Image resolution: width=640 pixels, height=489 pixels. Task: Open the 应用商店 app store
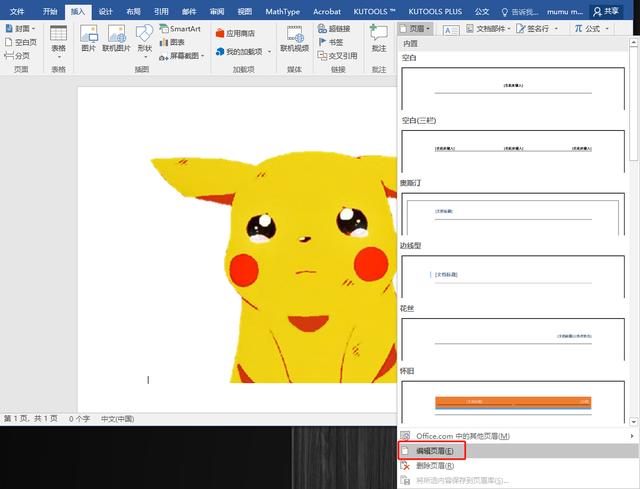(x=235, y=33)
